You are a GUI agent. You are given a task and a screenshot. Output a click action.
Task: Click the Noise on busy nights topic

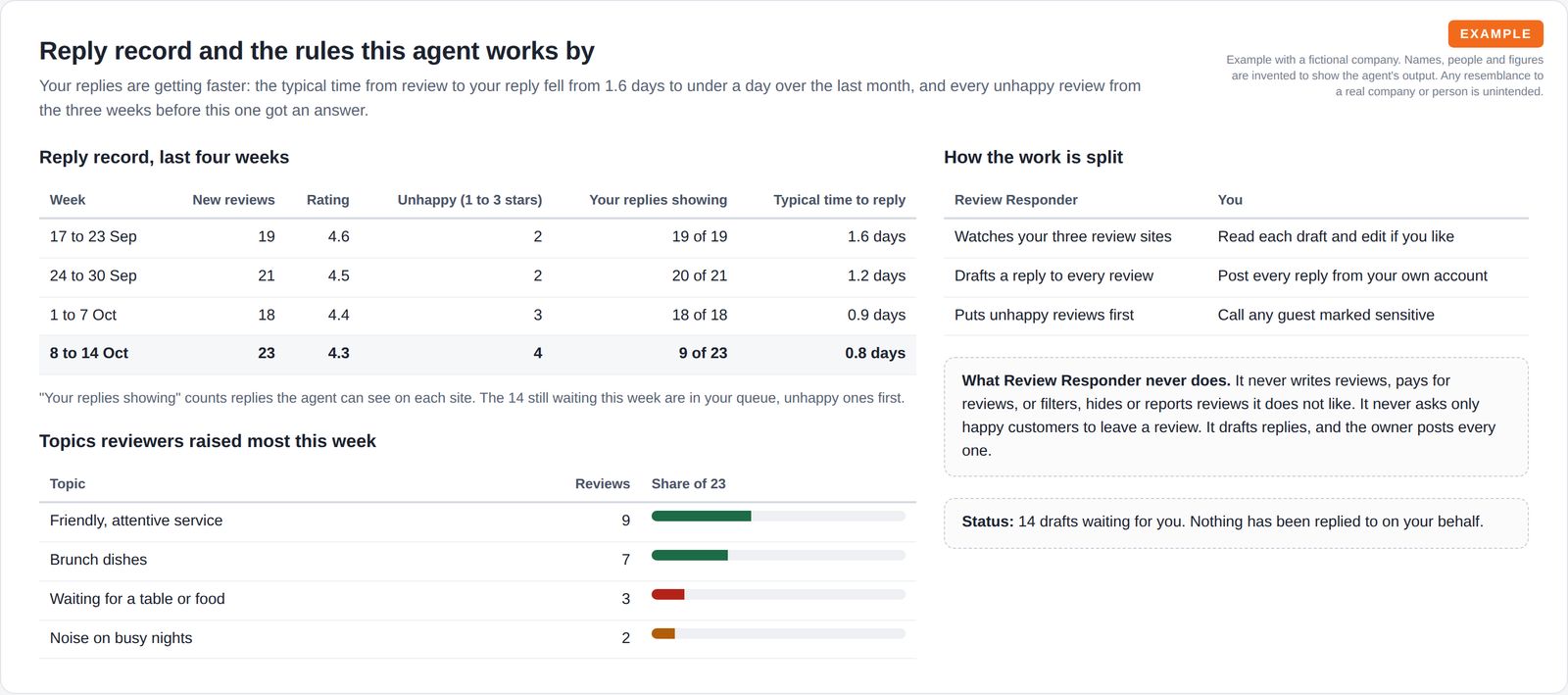121,638
